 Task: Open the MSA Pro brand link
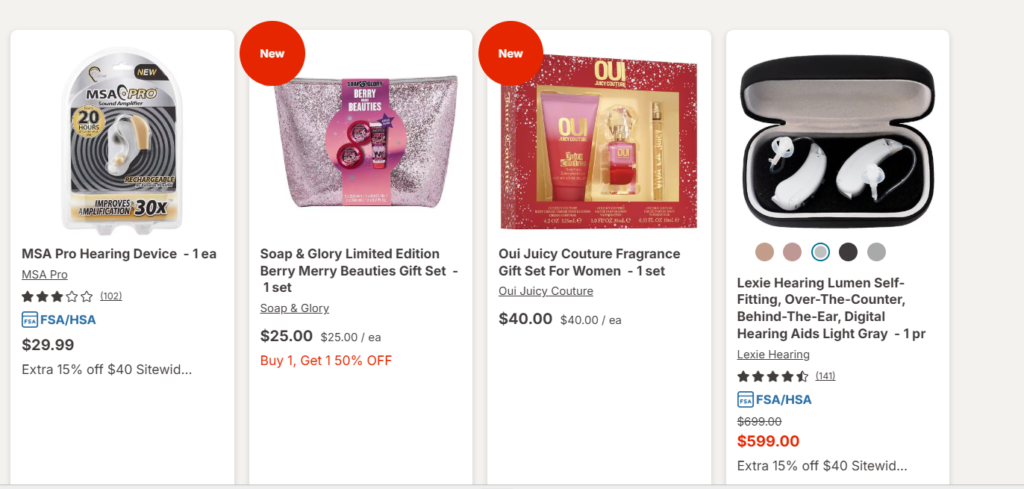[x=44, y=275]
